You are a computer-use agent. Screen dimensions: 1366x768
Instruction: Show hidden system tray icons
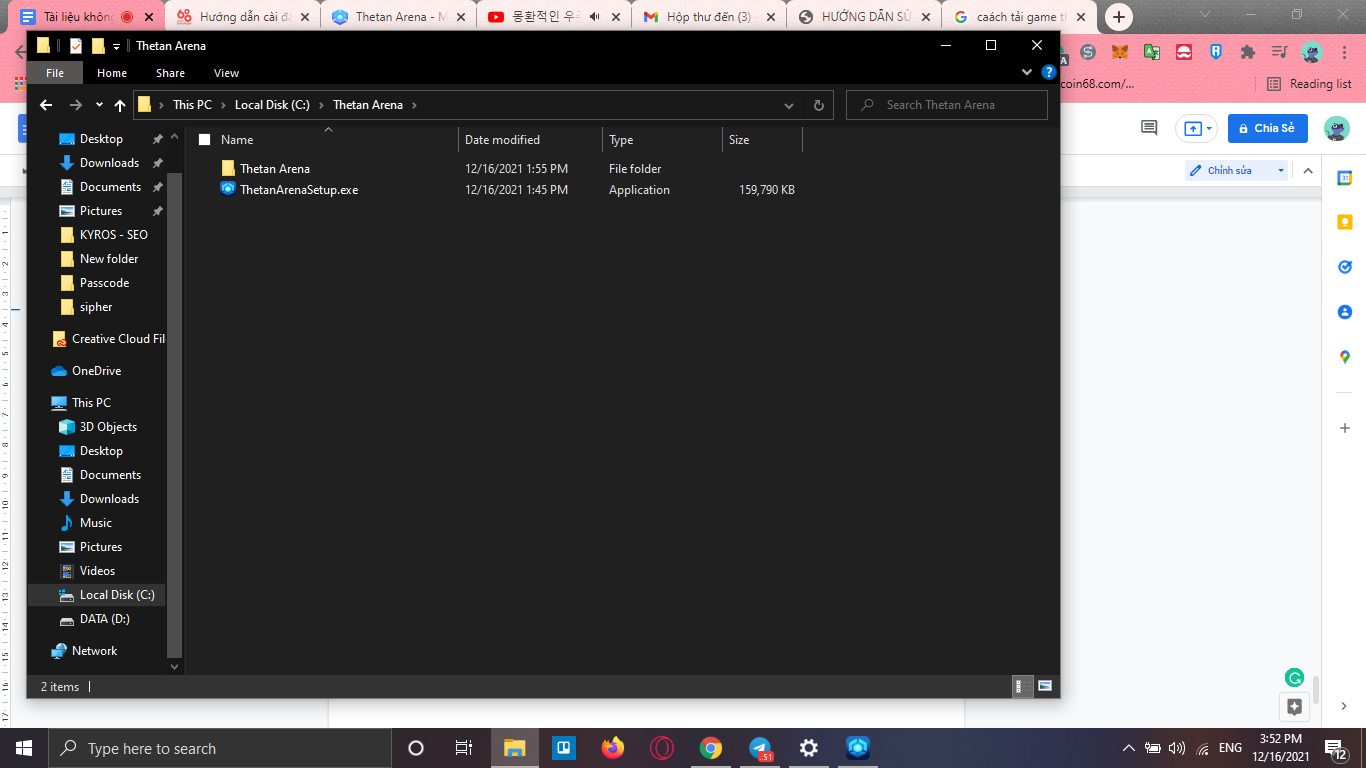click(1129, 748)
